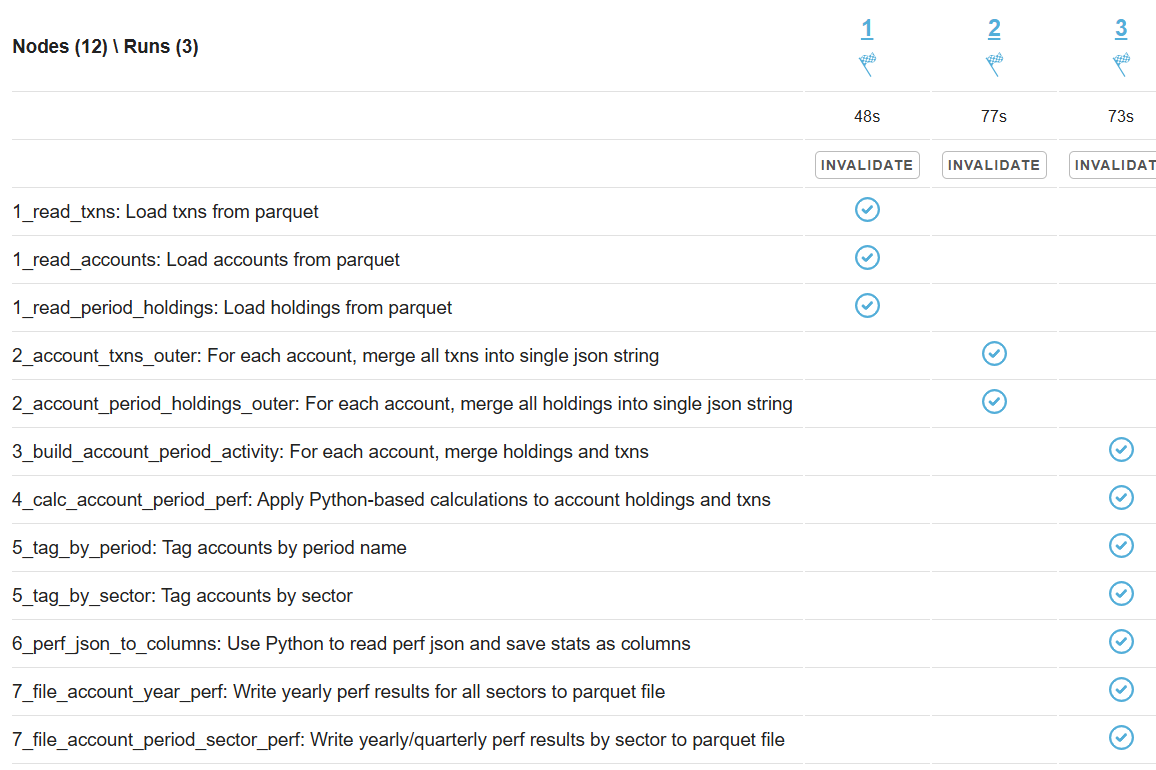Open the 4_calc_account_period_perf status checkmark

[x=1121, y=497]
